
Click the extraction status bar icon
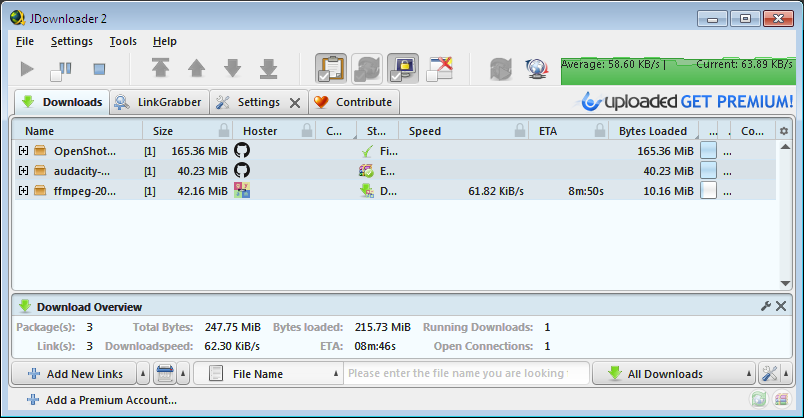pos(781,400)
